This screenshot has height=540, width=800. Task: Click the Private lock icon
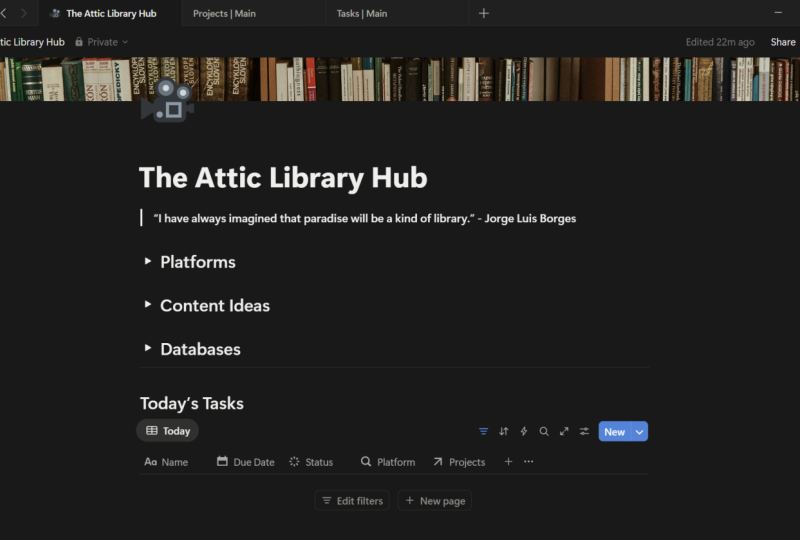79,42
